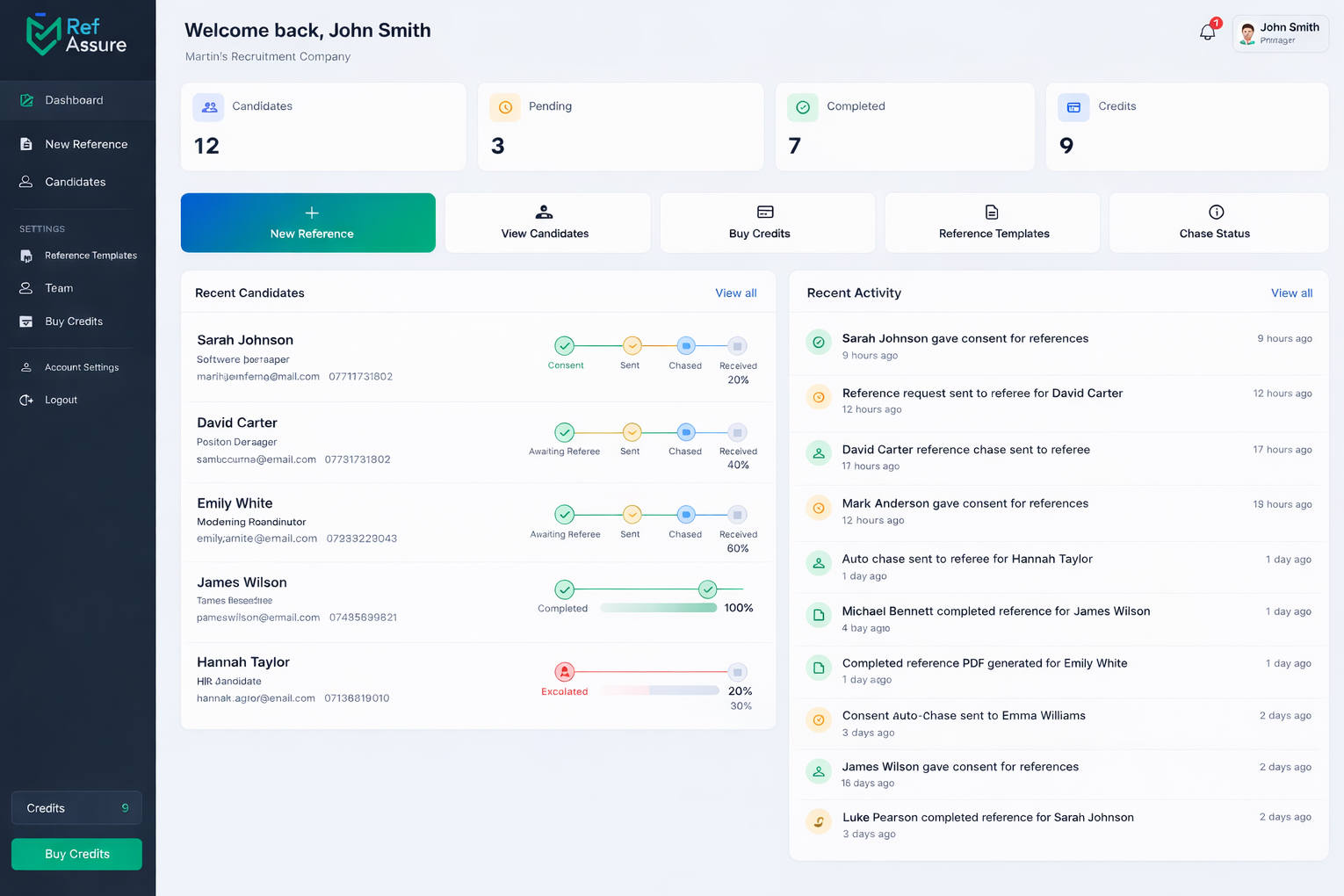Click the Chase Status info icon
Screen dimensions: 1344x896
(1216, 212)
